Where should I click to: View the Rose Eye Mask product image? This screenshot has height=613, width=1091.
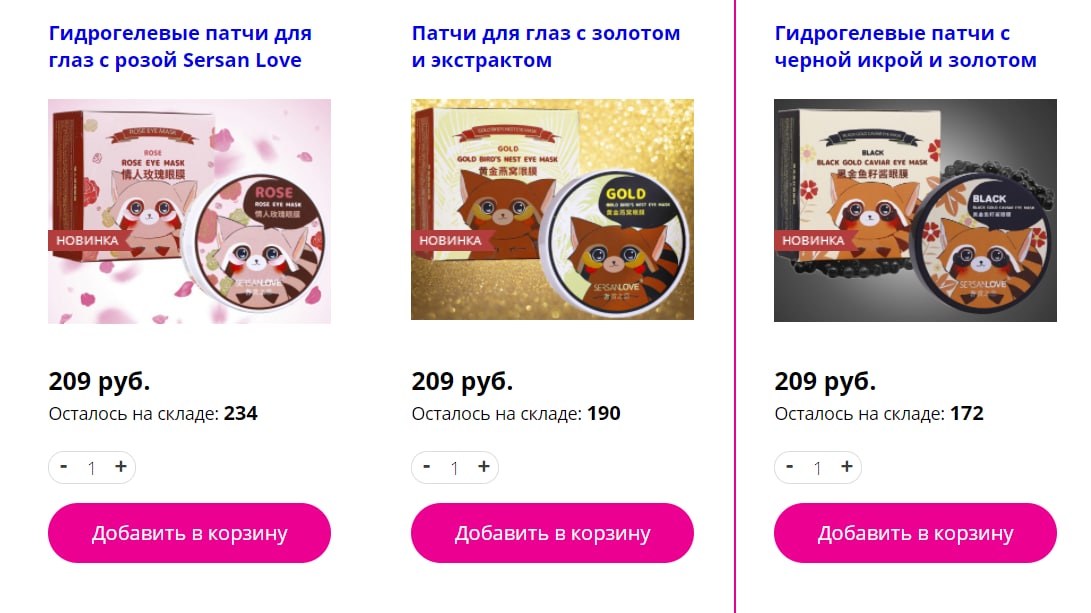point(189,211)
